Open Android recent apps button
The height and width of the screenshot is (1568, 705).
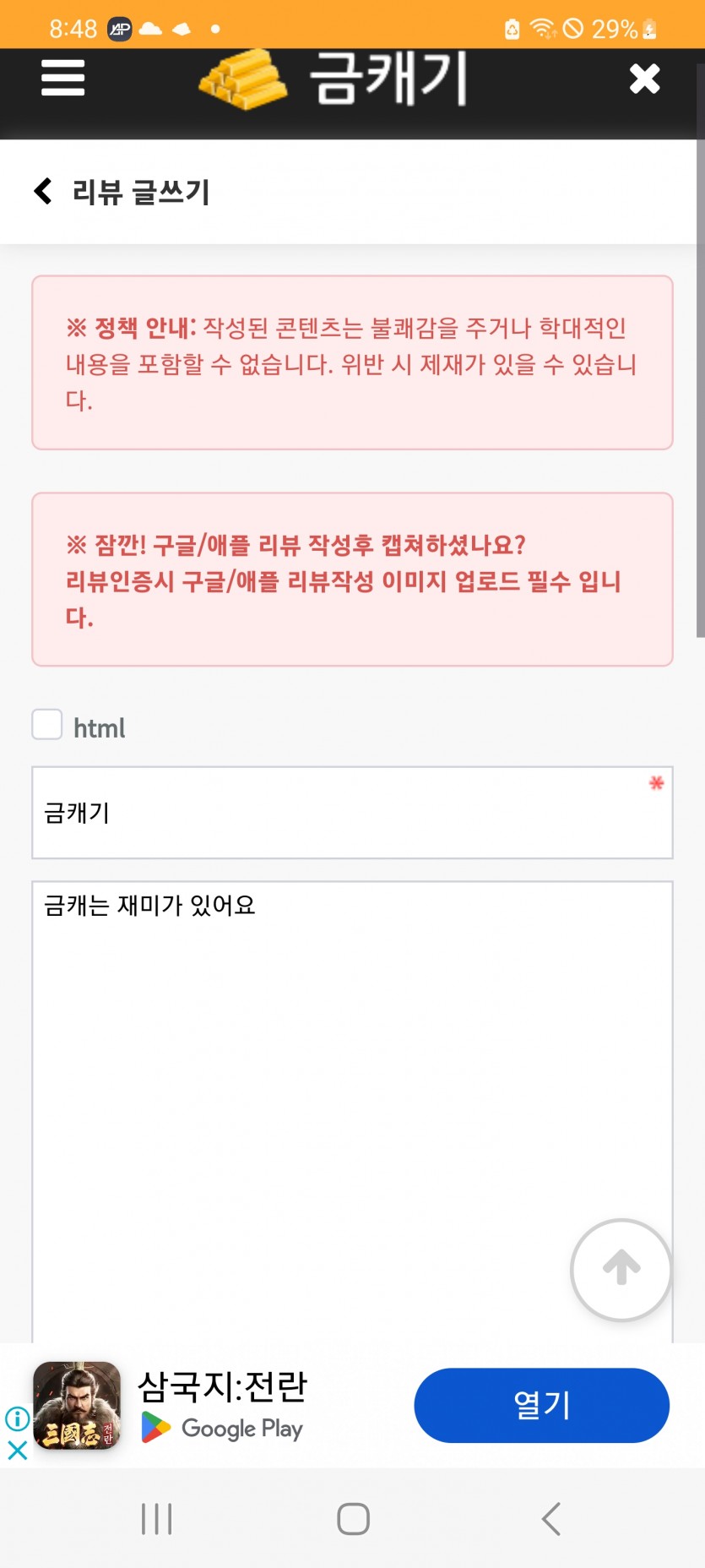[156, 1518]
